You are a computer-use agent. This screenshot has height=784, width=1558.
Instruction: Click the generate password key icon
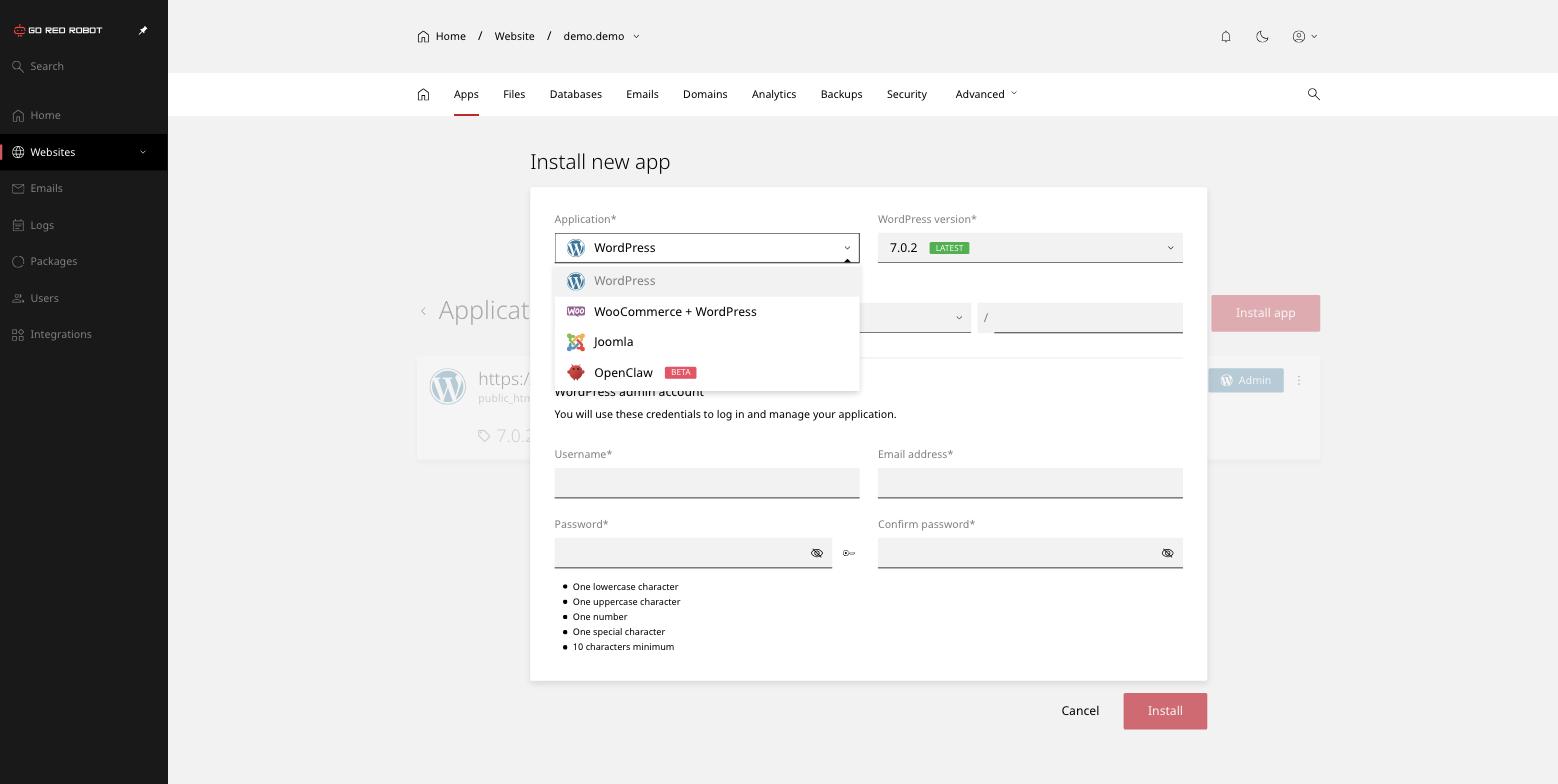(849, 553)
